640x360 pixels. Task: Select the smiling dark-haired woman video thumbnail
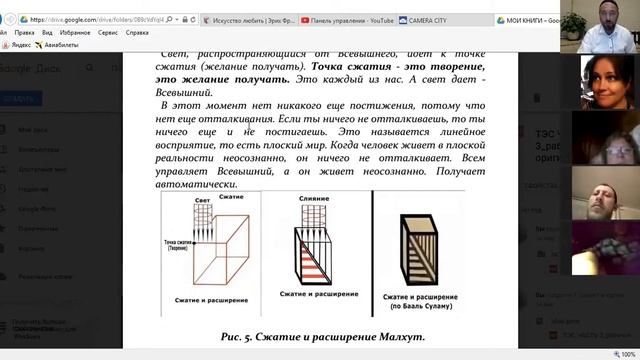608,82
